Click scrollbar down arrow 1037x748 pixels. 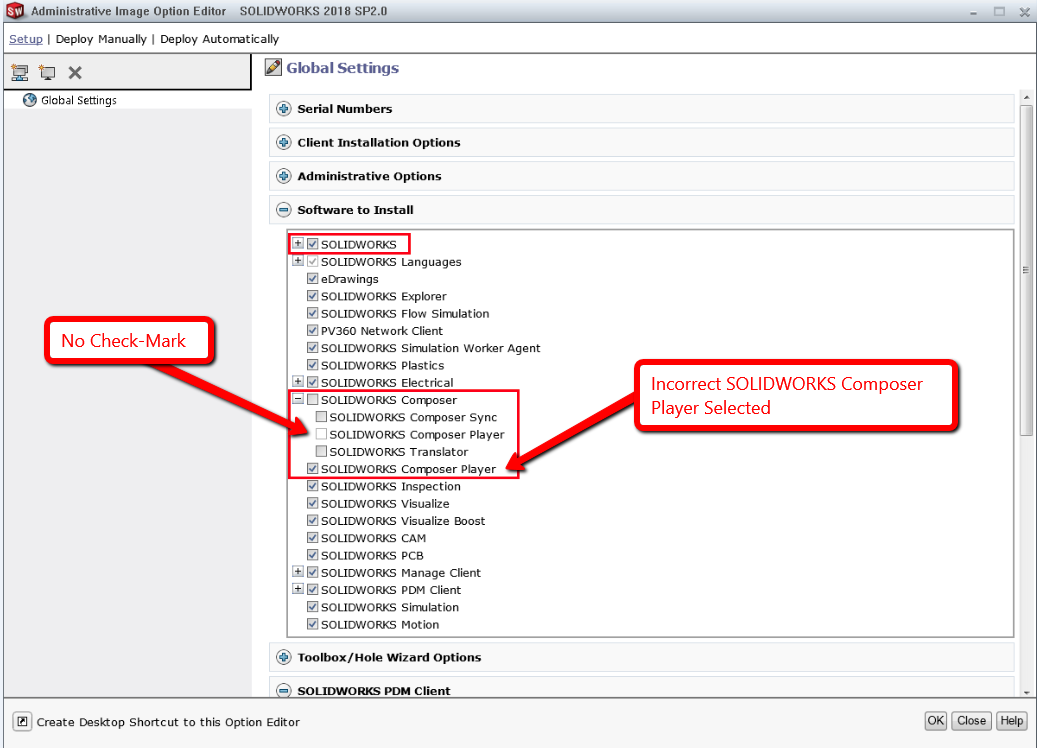point(1026,692)
